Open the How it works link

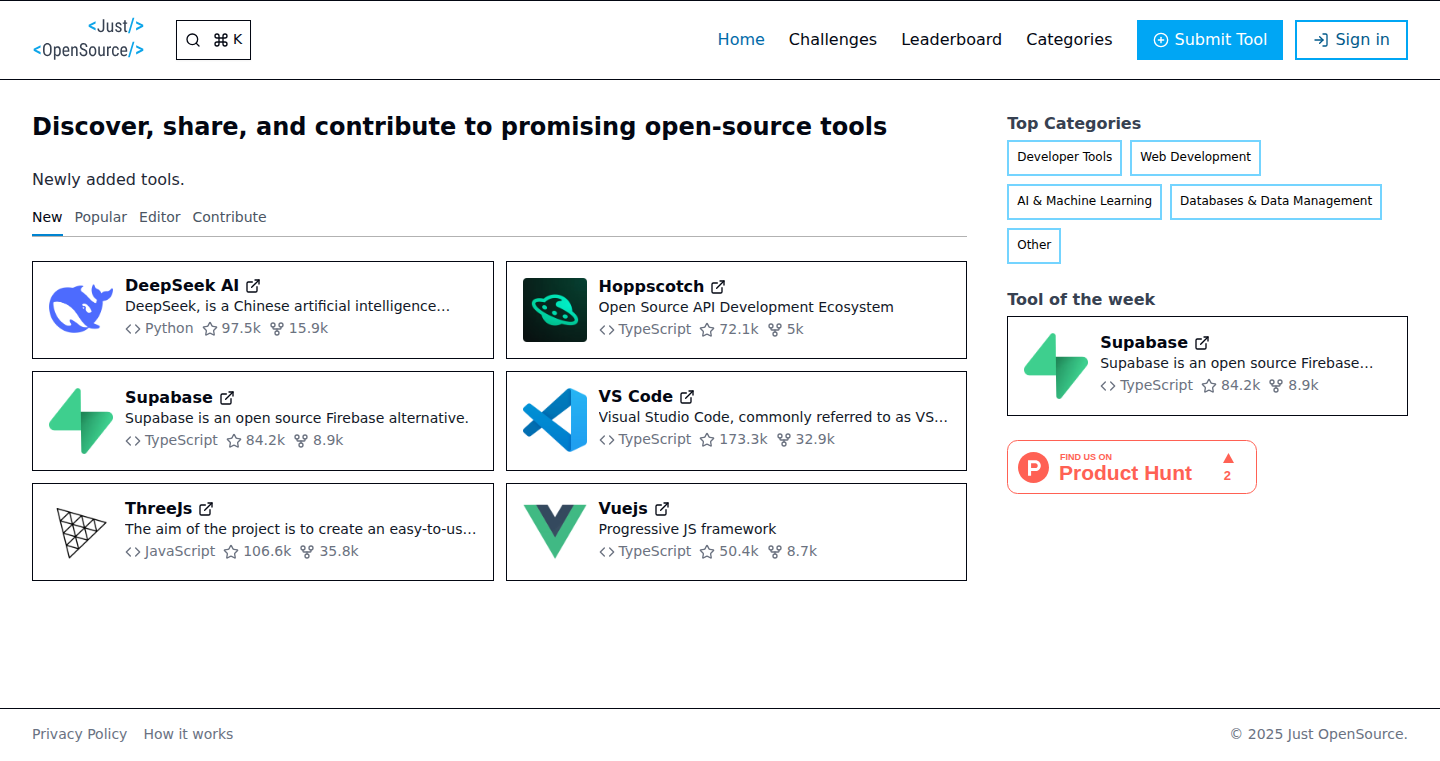(188, 734)
